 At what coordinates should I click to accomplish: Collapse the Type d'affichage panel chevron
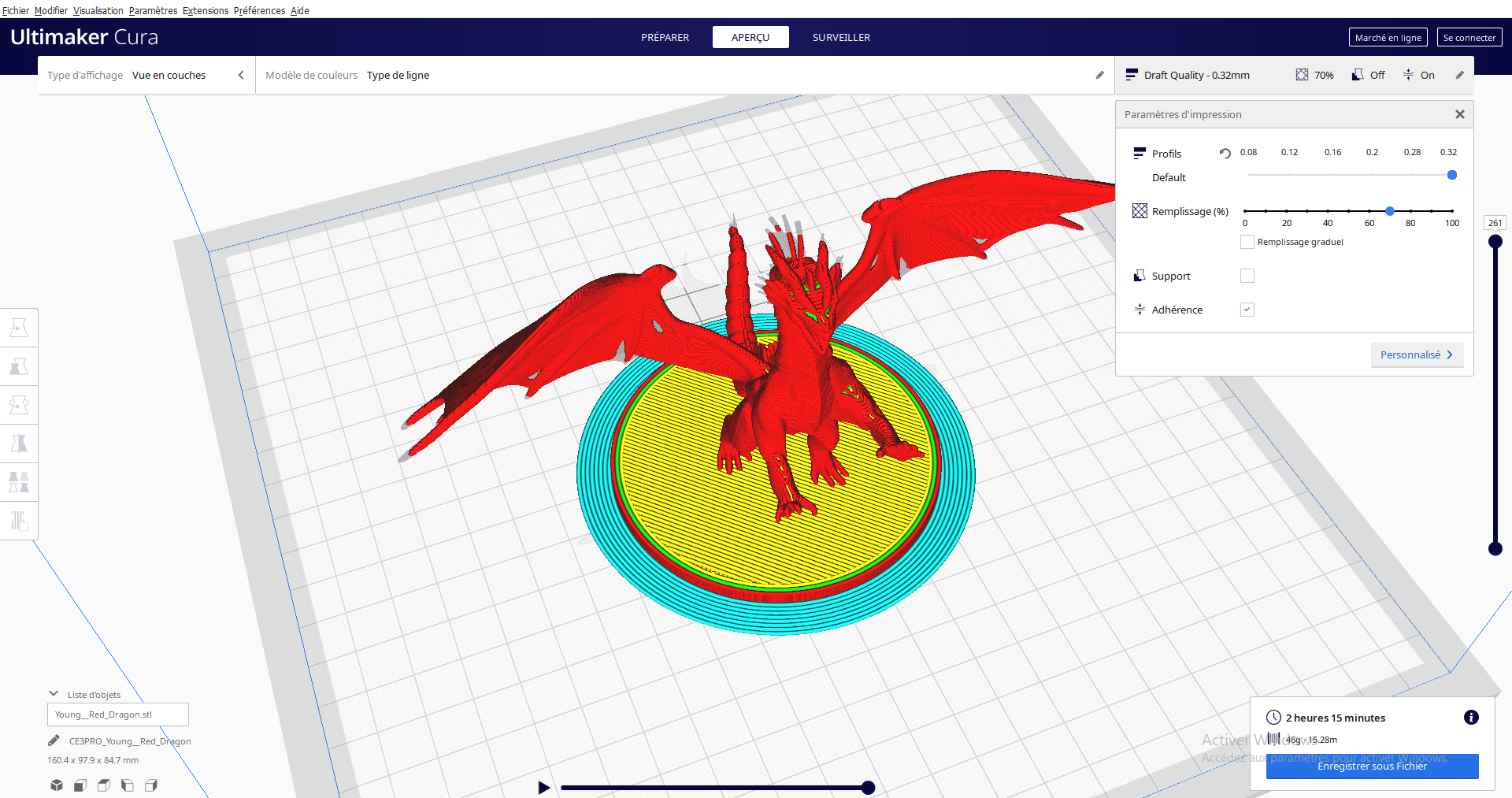(x=241, y=75)
